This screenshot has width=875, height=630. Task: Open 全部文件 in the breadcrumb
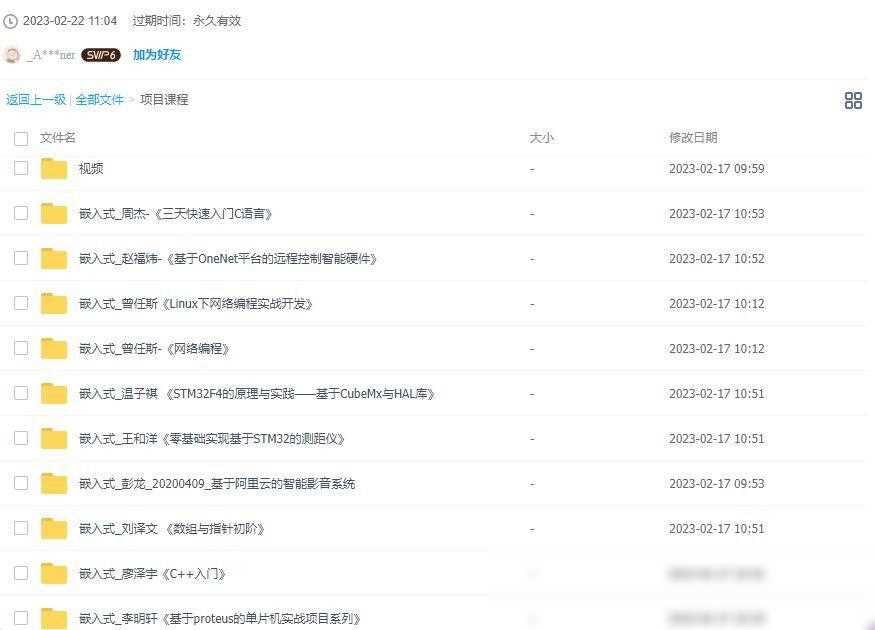(99, 100)
